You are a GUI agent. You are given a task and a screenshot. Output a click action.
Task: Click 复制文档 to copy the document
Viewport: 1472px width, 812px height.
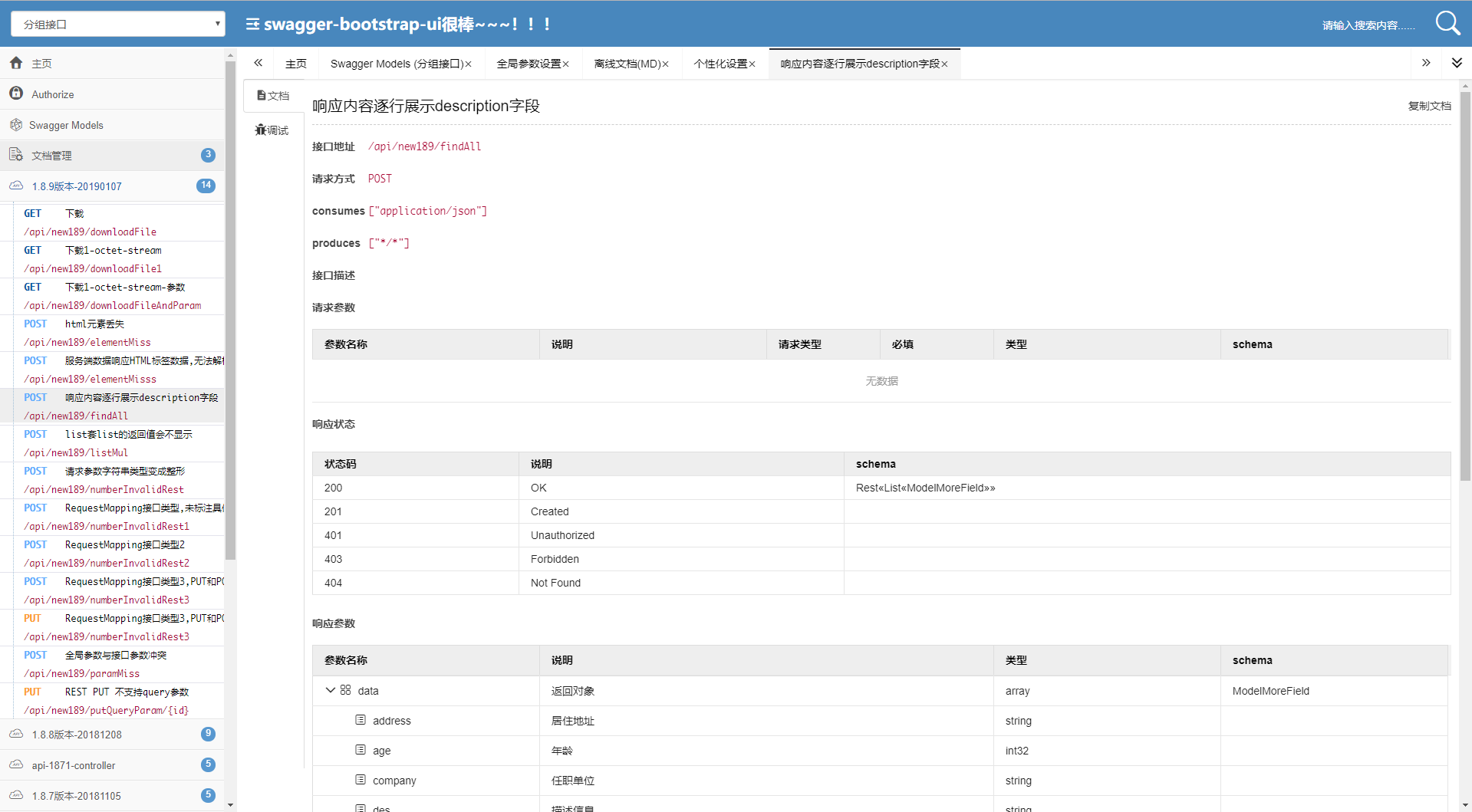tap(1429, 106)
